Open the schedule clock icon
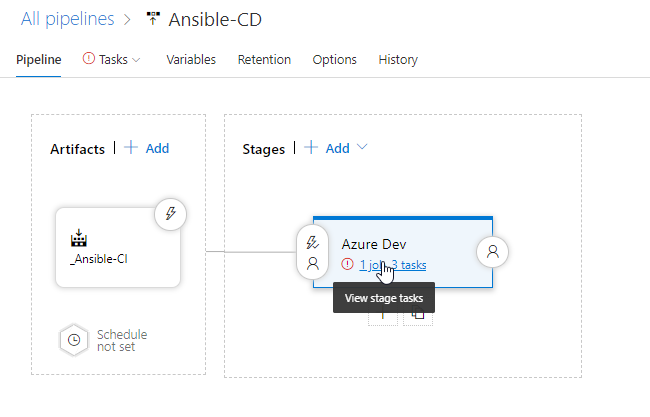Viewport: 650px width, 417px height. click(x=74, y=340)
